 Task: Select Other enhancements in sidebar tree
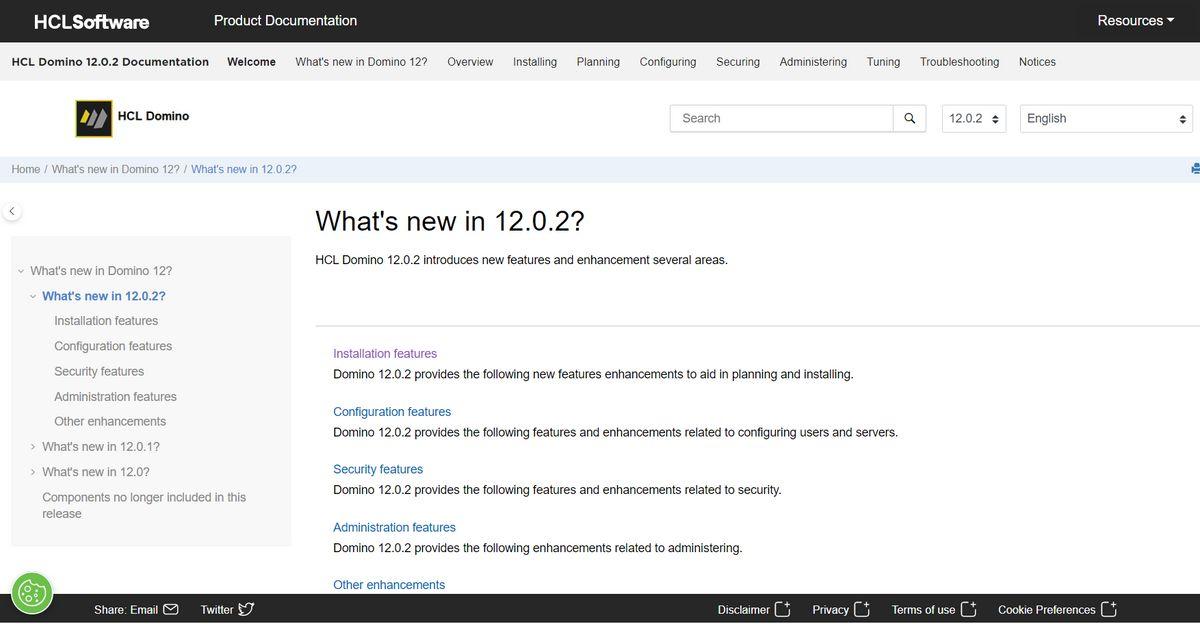pos(110,422)
